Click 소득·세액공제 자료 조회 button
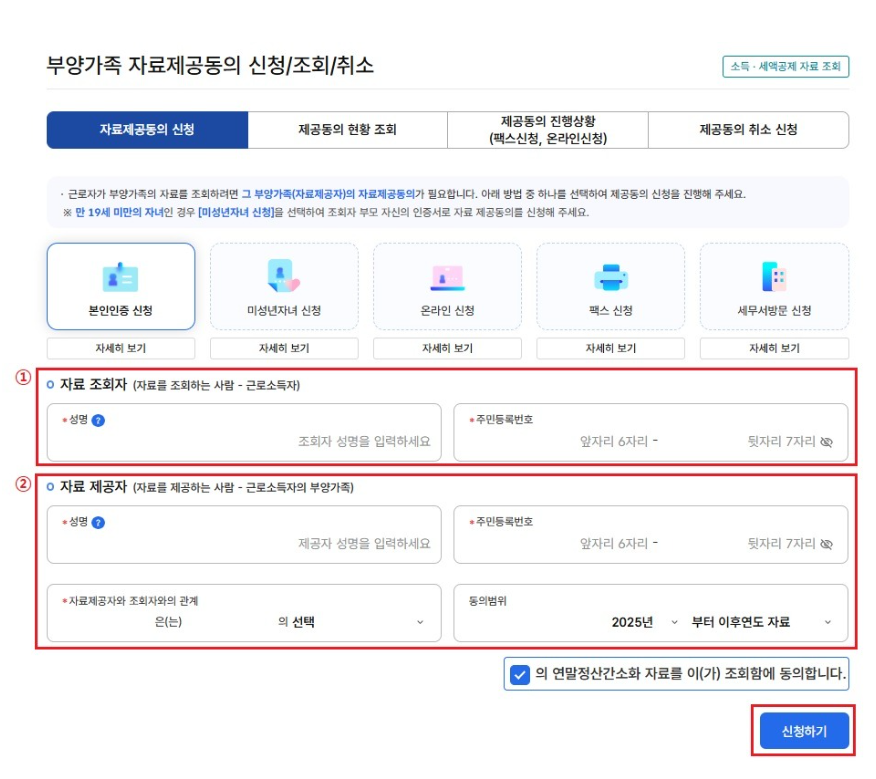Image resolution: width=876 pixels, height=779 pixels. (x=785, y=67)
